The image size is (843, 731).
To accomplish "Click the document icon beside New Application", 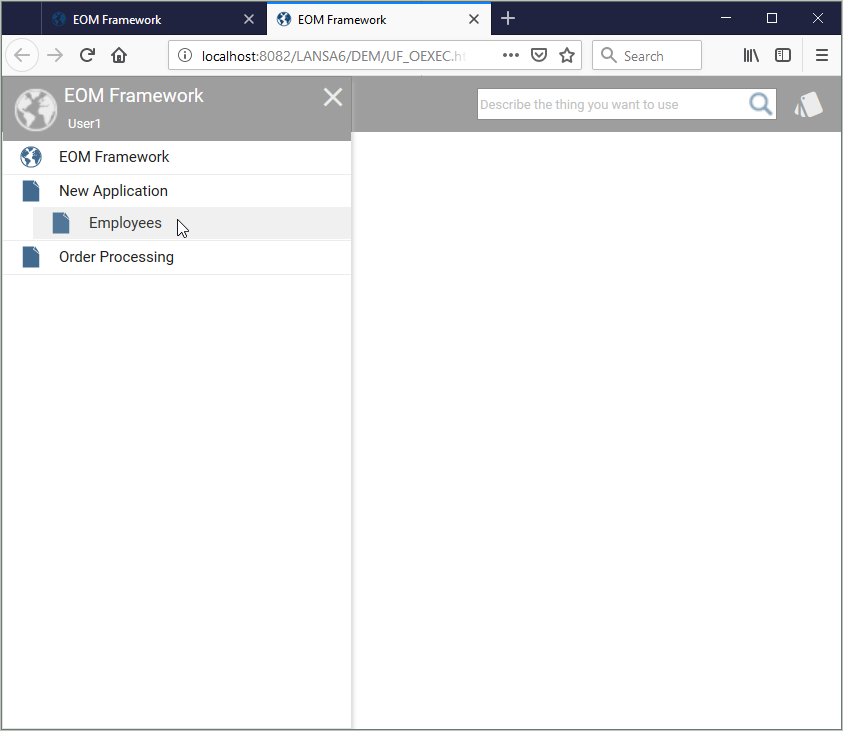I will (31, 191).
